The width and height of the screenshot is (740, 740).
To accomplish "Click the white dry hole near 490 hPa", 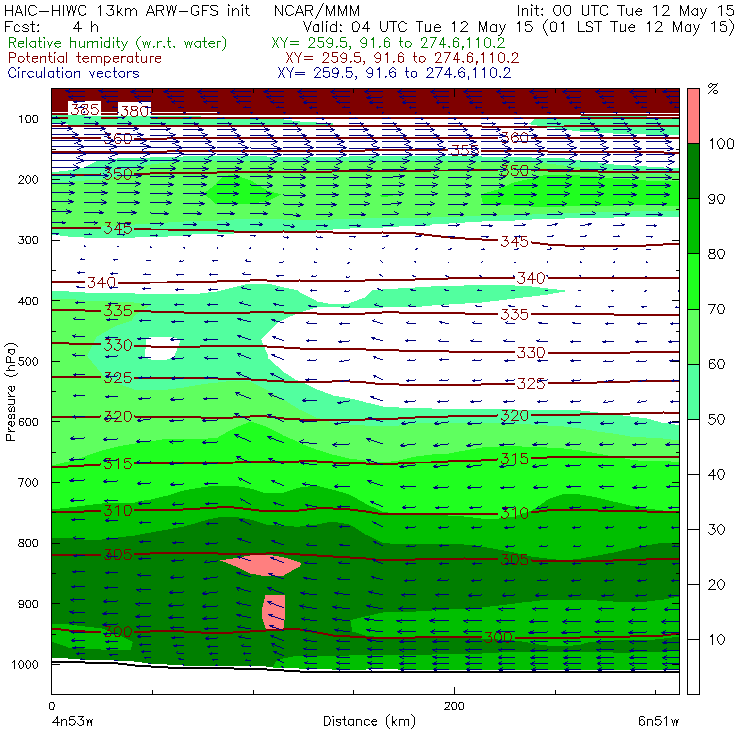I will [161, 348].
